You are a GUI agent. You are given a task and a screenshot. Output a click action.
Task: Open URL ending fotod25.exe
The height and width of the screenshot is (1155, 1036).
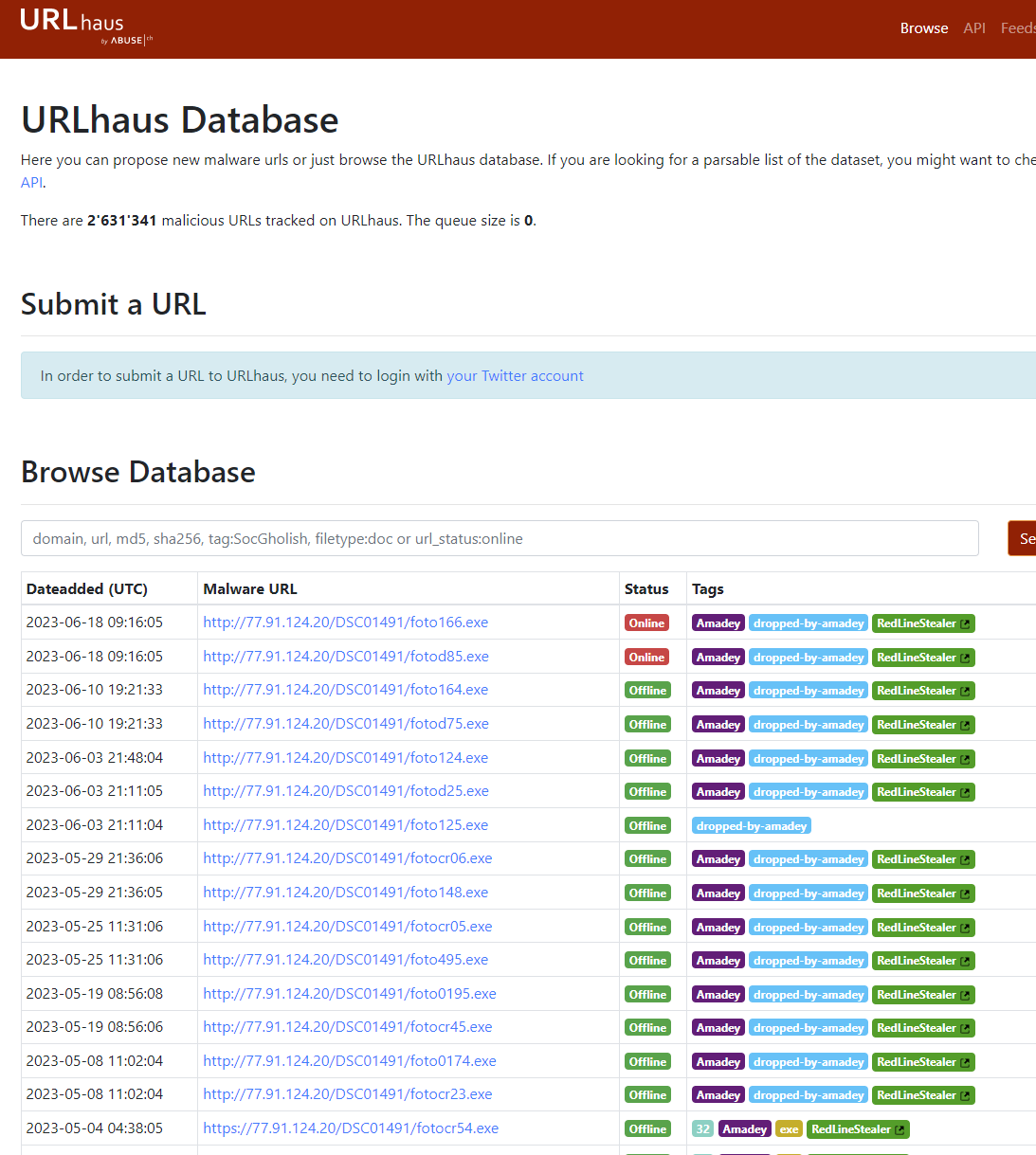(x=346, y=791)
